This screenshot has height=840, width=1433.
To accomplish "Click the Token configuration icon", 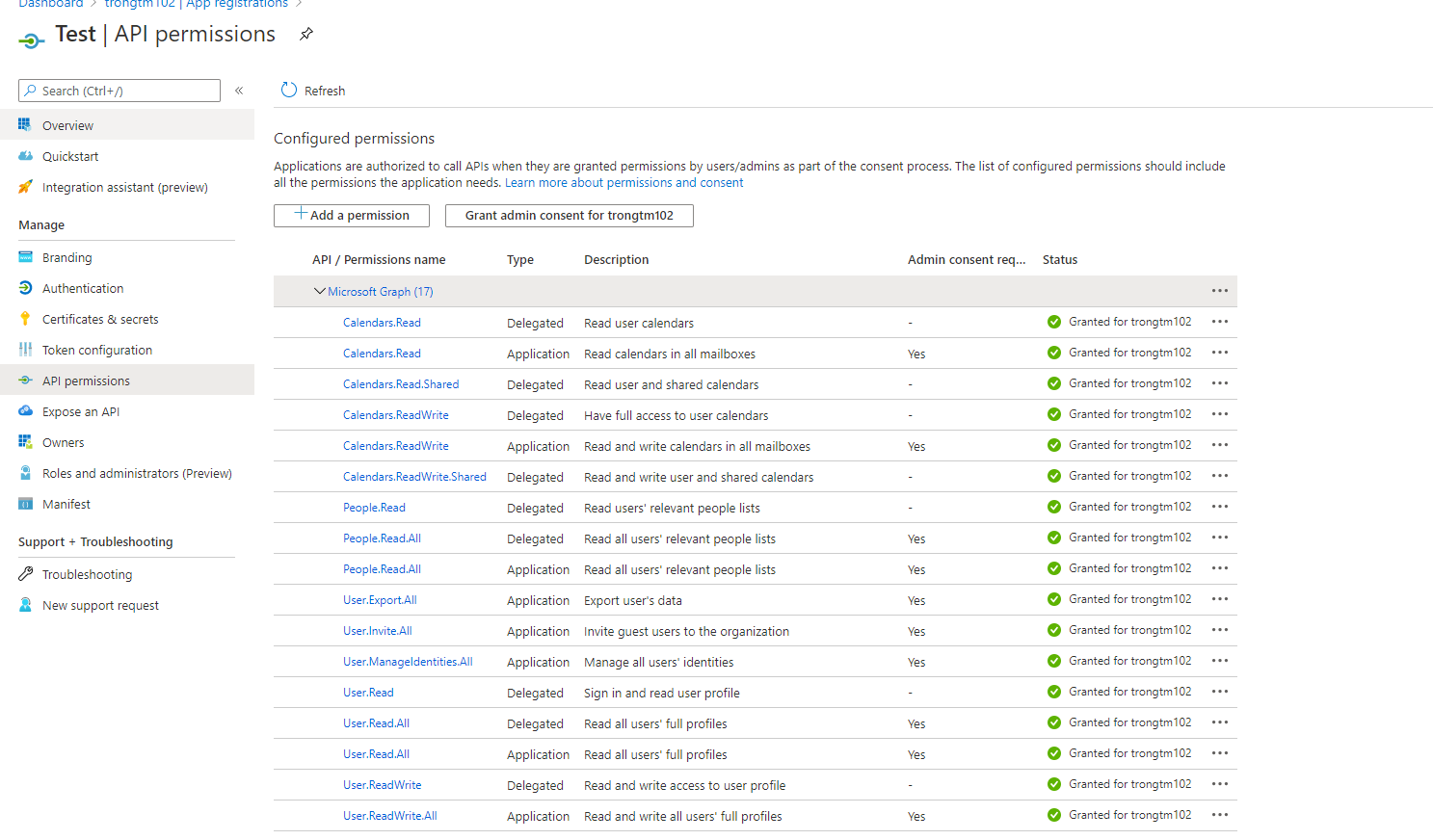I will (x=25, y=349).
